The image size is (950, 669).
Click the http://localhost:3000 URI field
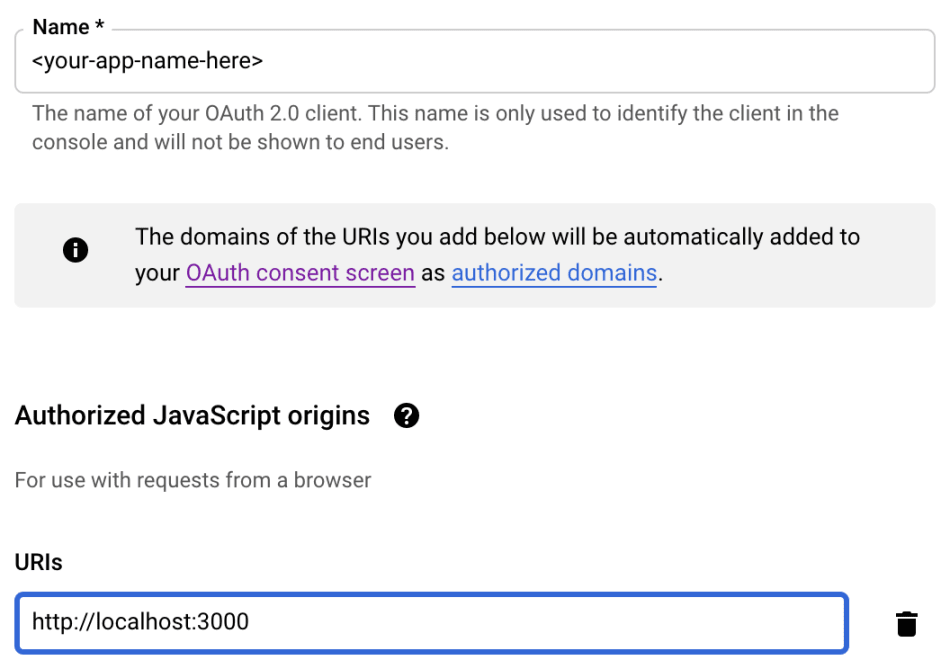tap(431, 623)
